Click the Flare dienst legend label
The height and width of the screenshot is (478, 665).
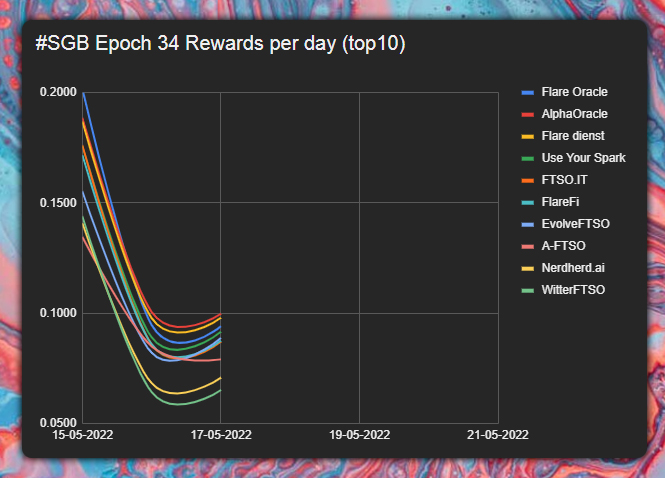tap(573, 136)
